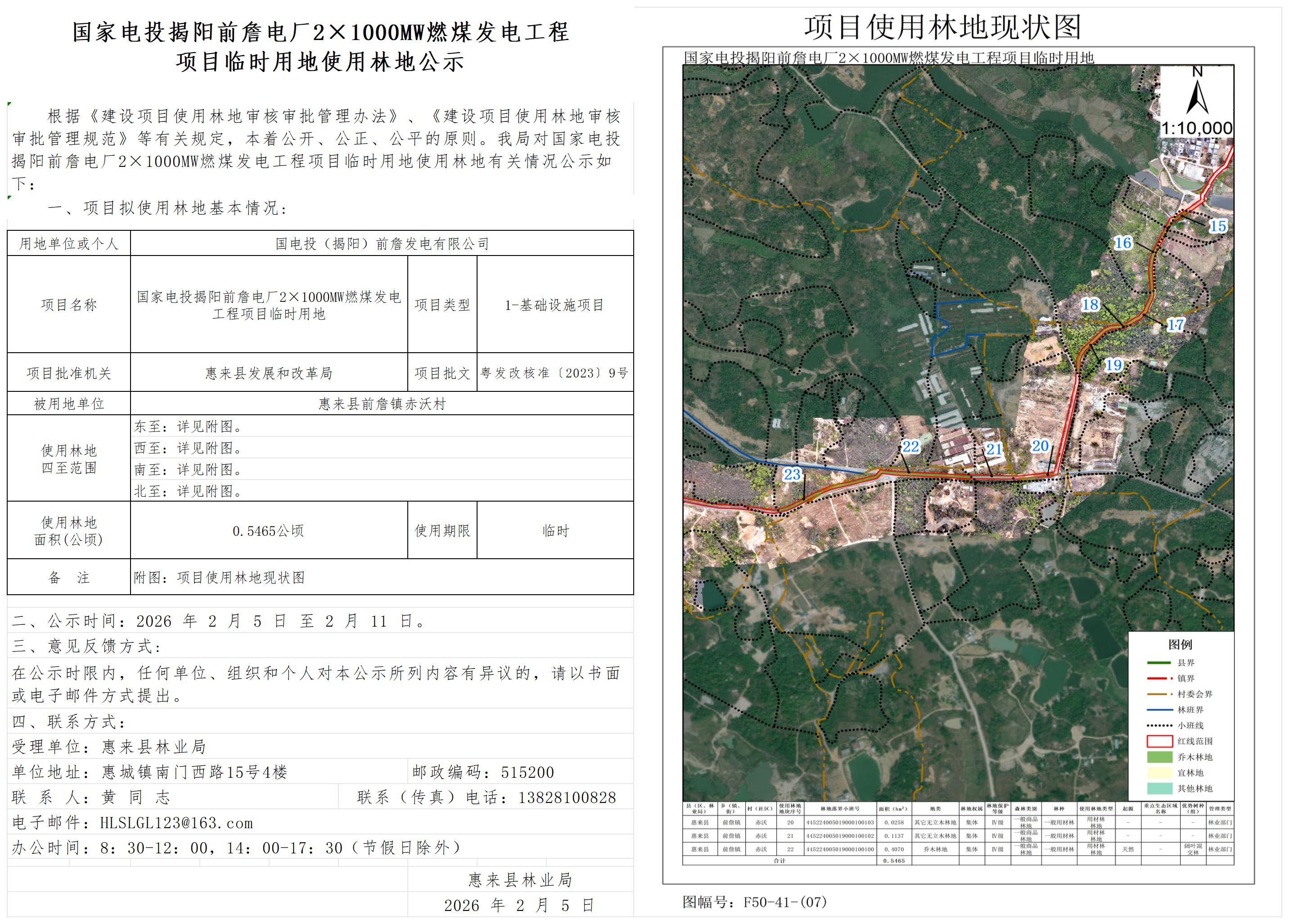The width and height of the screenshot is (1289, 924).
Task: Pick the 其他林地 teal legend swatch
Action: click(x=1159, y=788)
